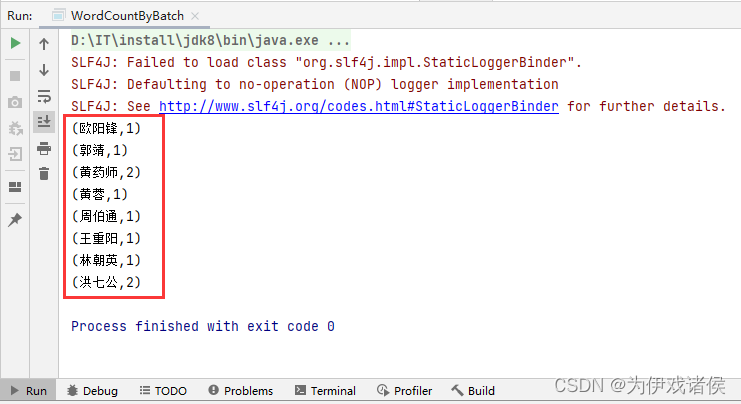
Task: Go down the stack trace arrow
Action: tap(44, 70)
